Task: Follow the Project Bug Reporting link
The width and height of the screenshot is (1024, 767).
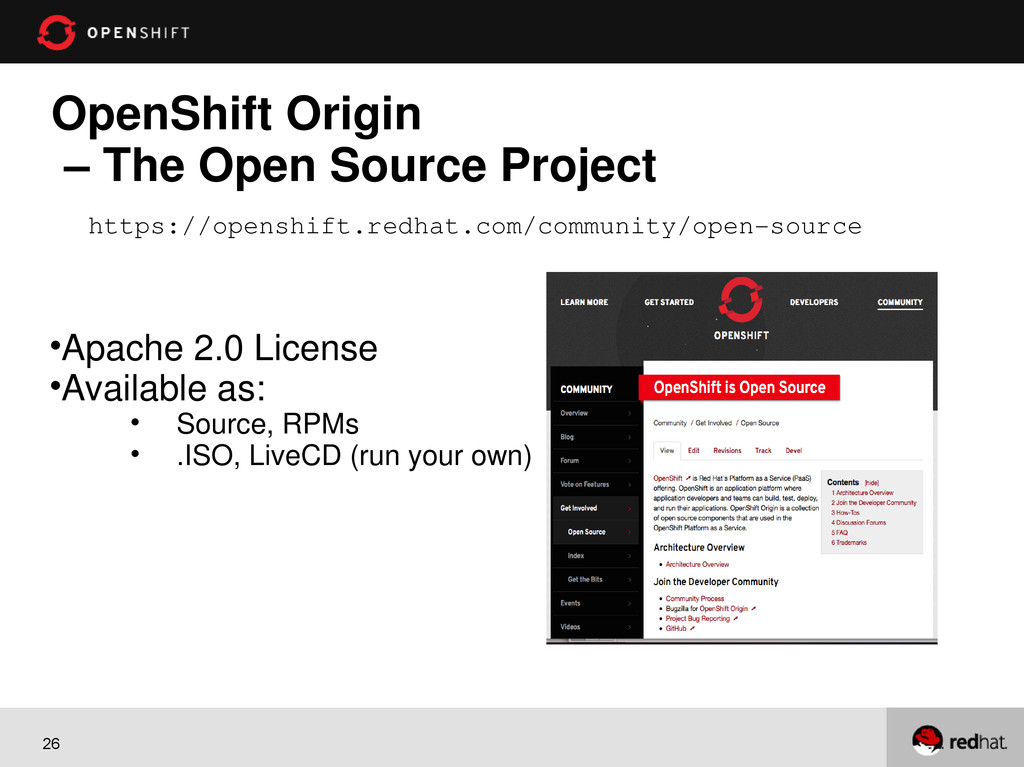Action: pos(697,618)
